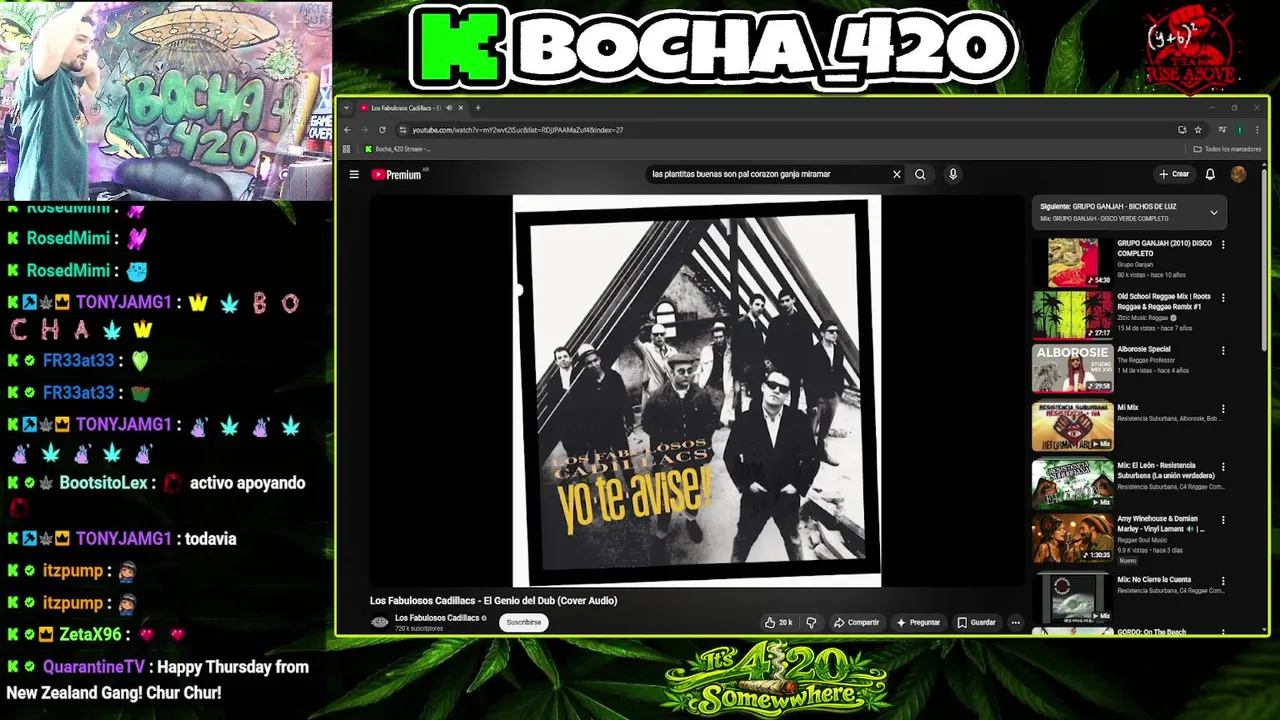Screen dimensions: 1280x720
Task: Open the Chrome media control icon
Action: pyautogui.click(x=1222, y=130)
